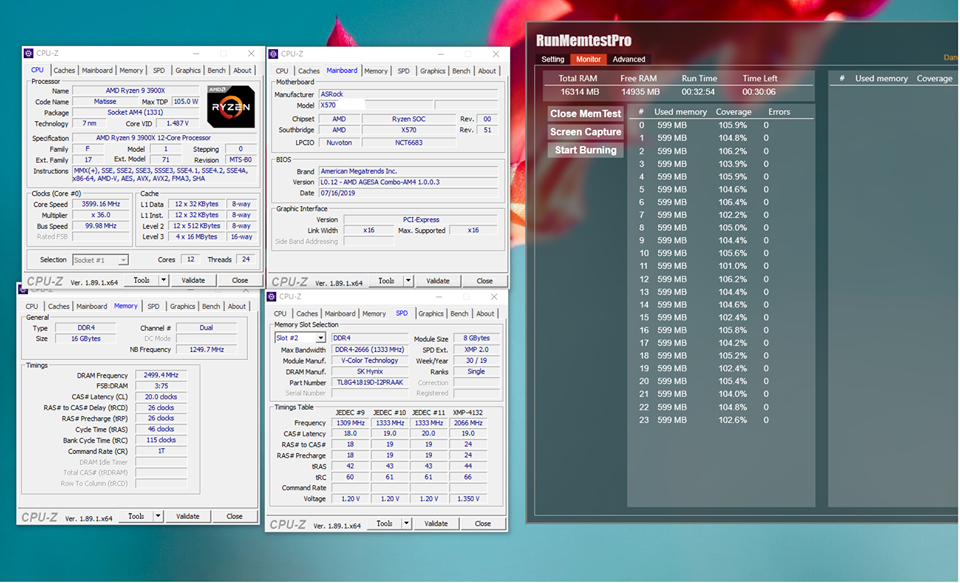
Task: Click Time Left value 00:30:06
Action: click(759, 92)
